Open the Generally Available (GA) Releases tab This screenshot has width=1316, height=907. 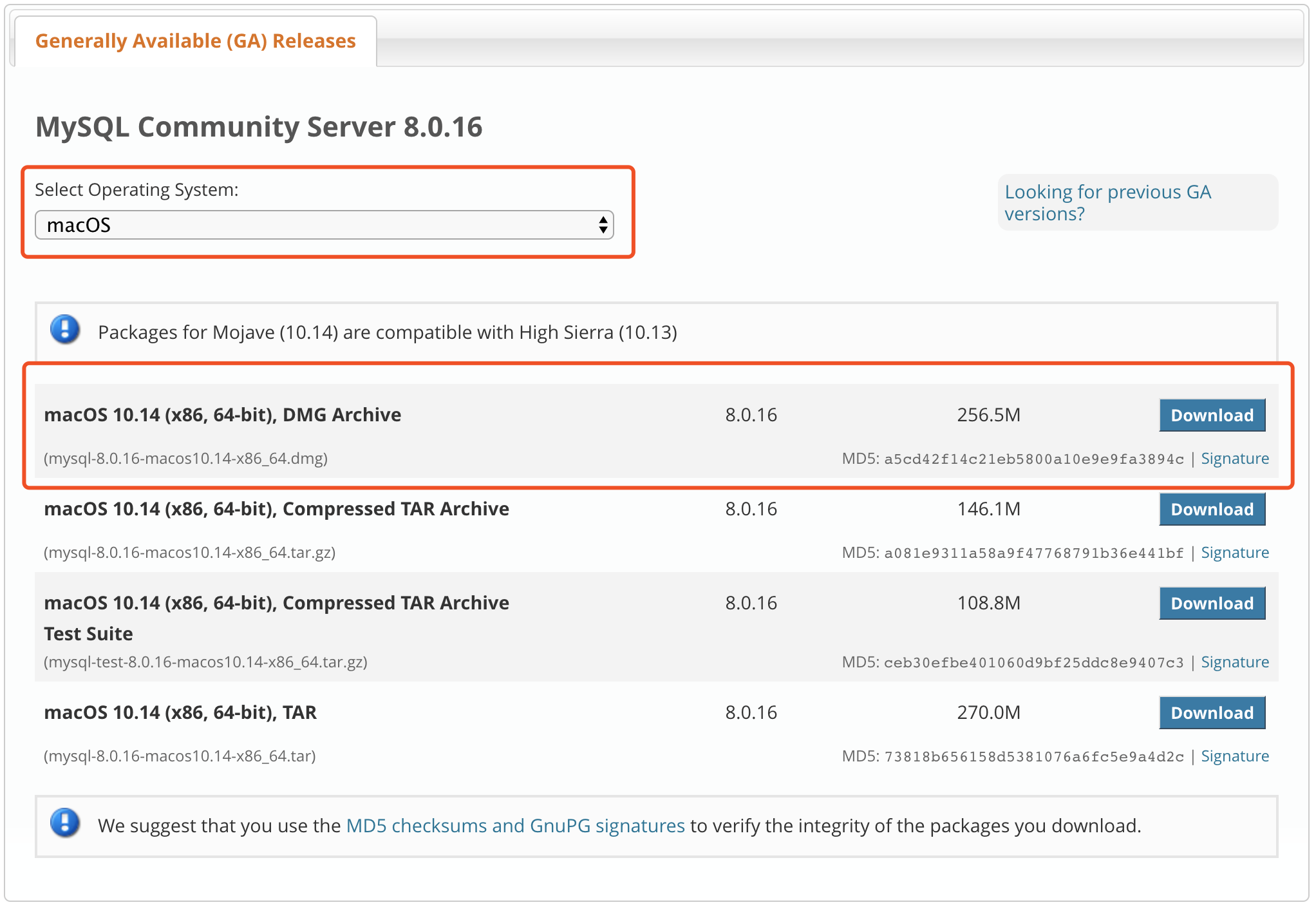195,41
